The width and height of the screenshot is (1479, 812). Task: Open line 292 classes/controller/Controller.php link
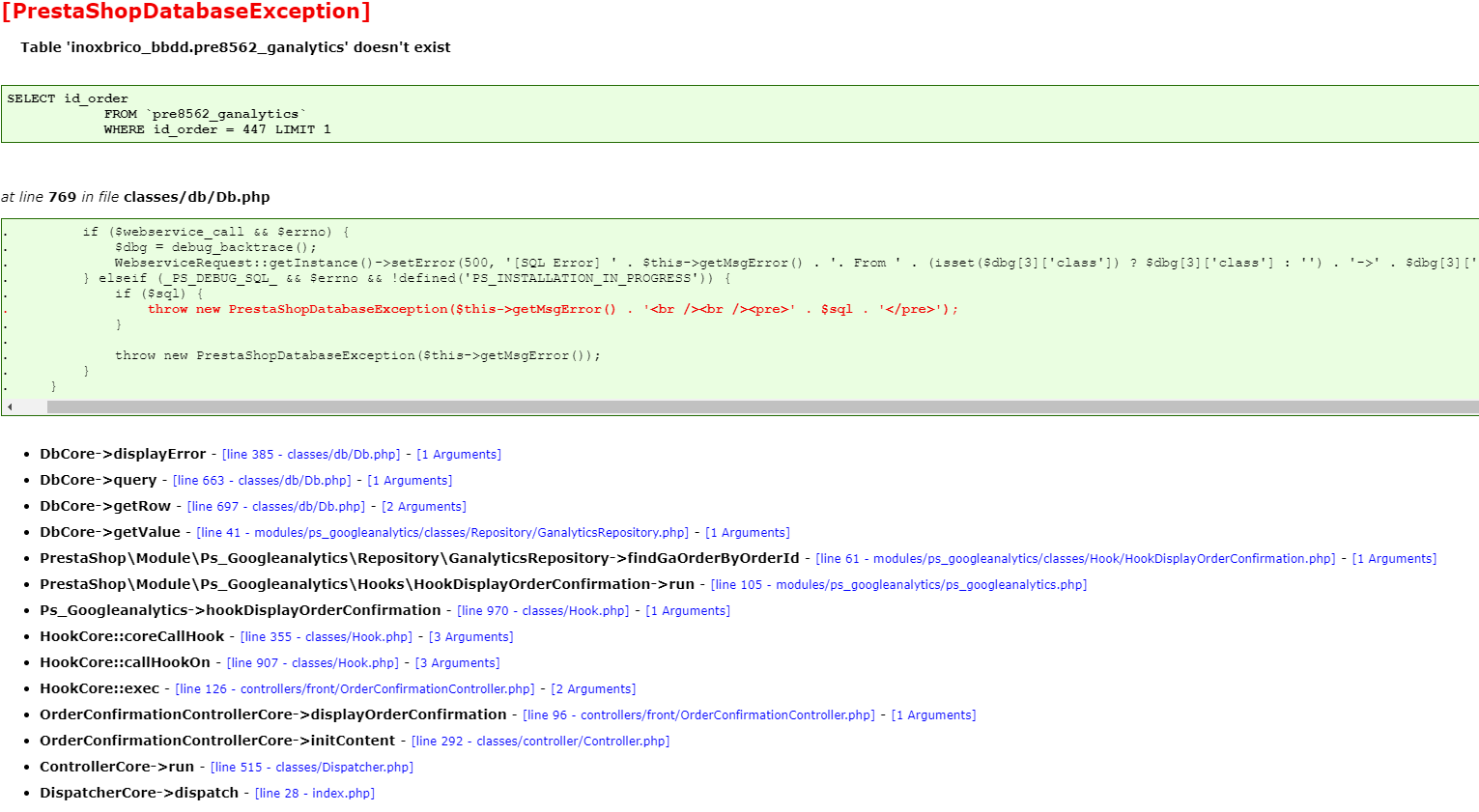pyautogui.click(x=541, y=742)
